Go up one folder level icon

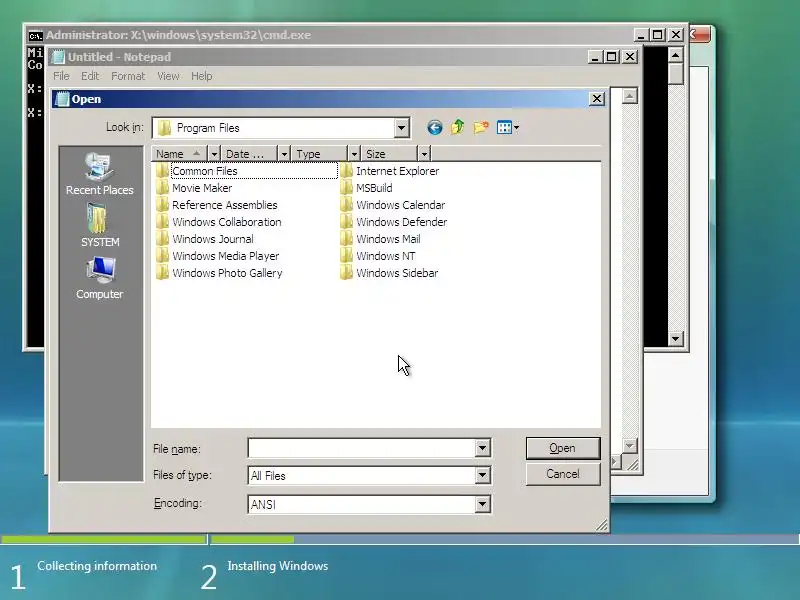pos(458,127)
